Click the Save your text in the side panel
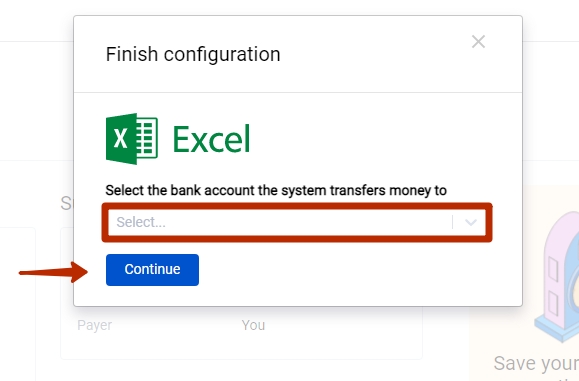579x381 pixels. click(x=536, y=363)
